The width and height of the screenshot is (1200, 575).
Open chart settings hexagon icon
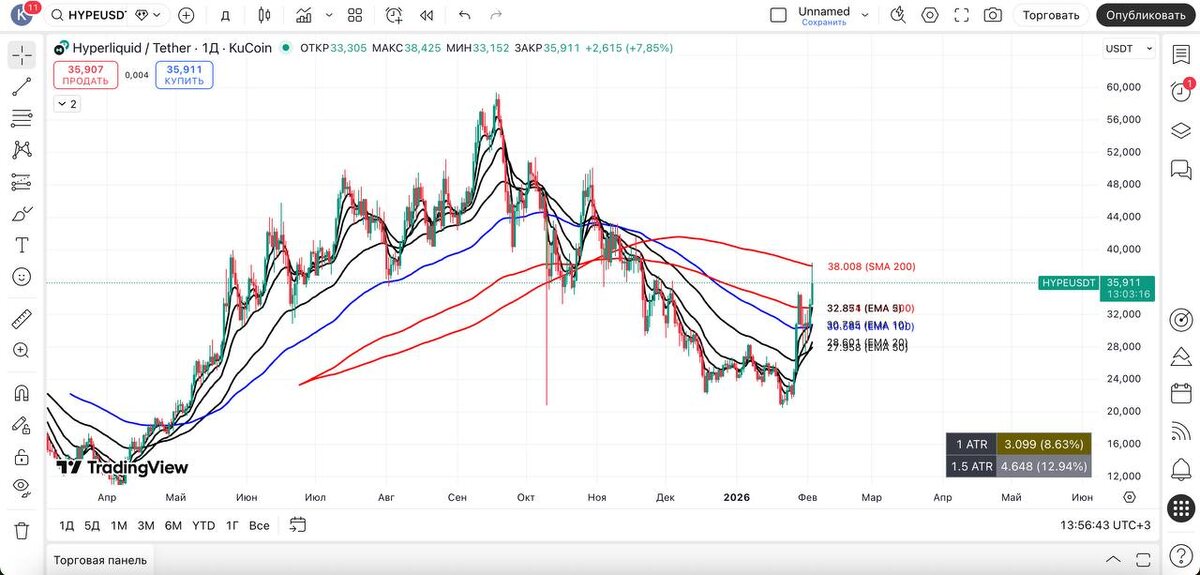tap(930, 15)
